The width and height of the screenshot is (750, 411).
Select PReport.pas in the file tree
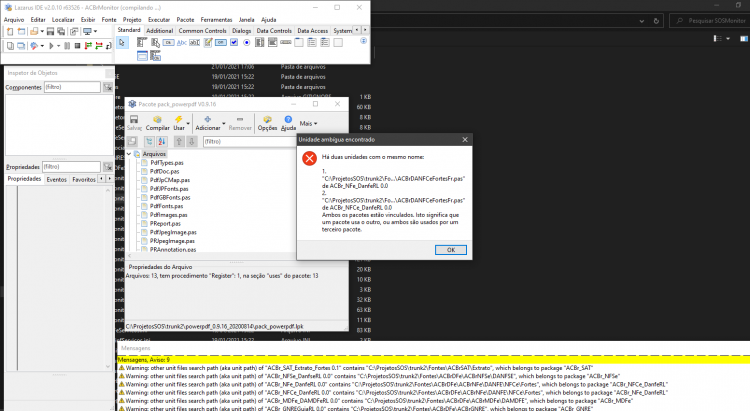[x=165, y=223]
